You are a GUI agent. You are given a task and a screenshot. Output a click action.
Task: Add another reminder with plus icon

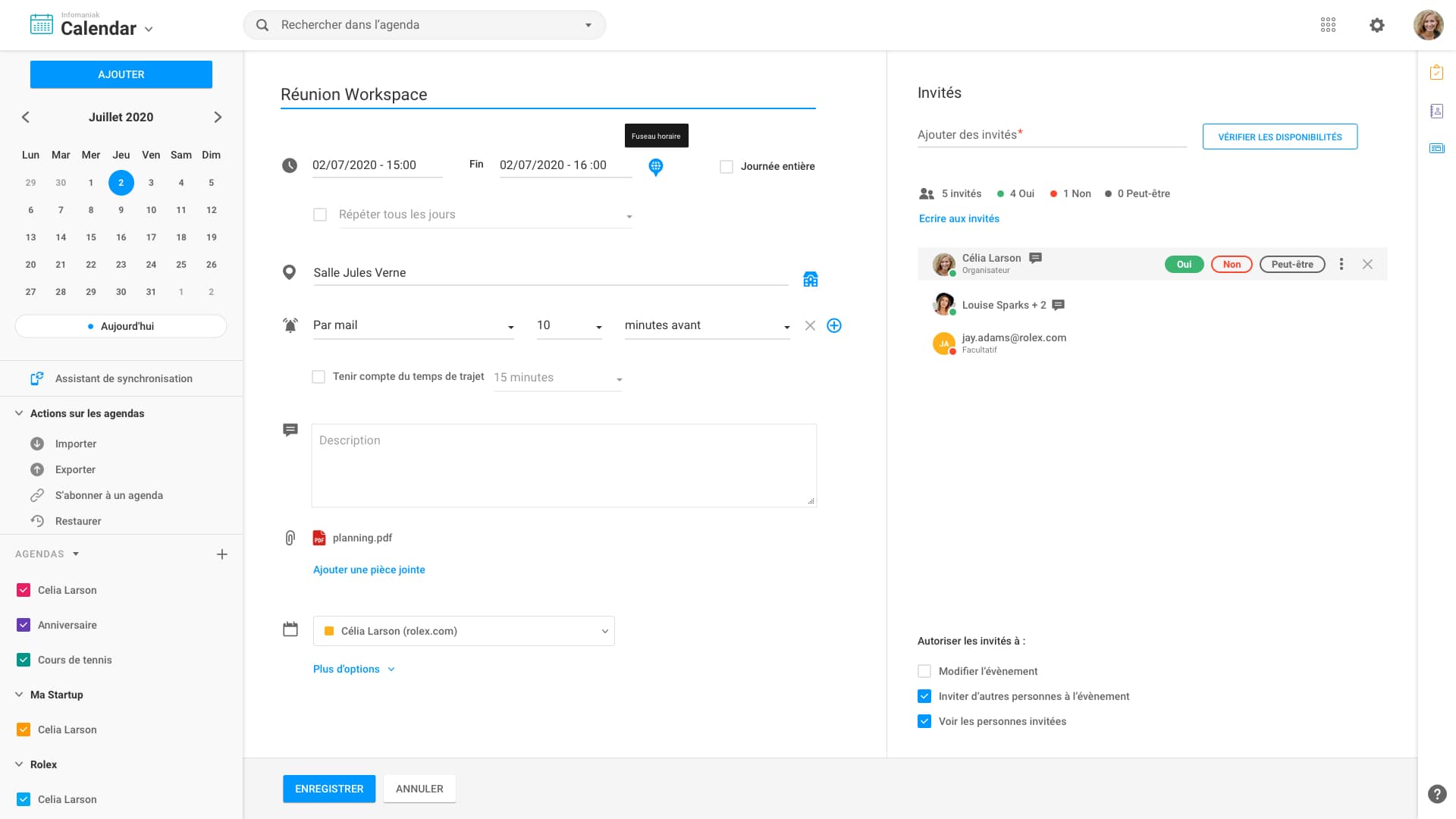tap(834, 325)
